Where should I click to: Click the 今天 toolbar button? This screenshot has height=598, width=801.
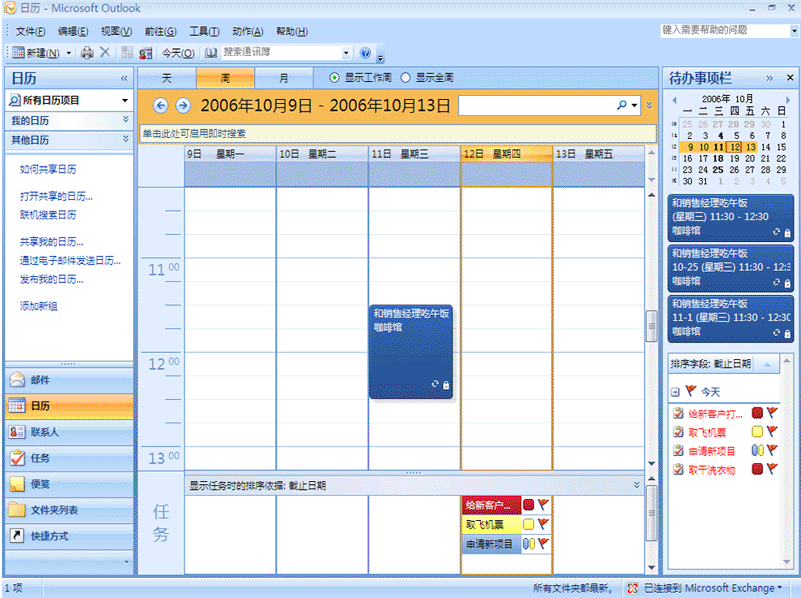(178, 53)
